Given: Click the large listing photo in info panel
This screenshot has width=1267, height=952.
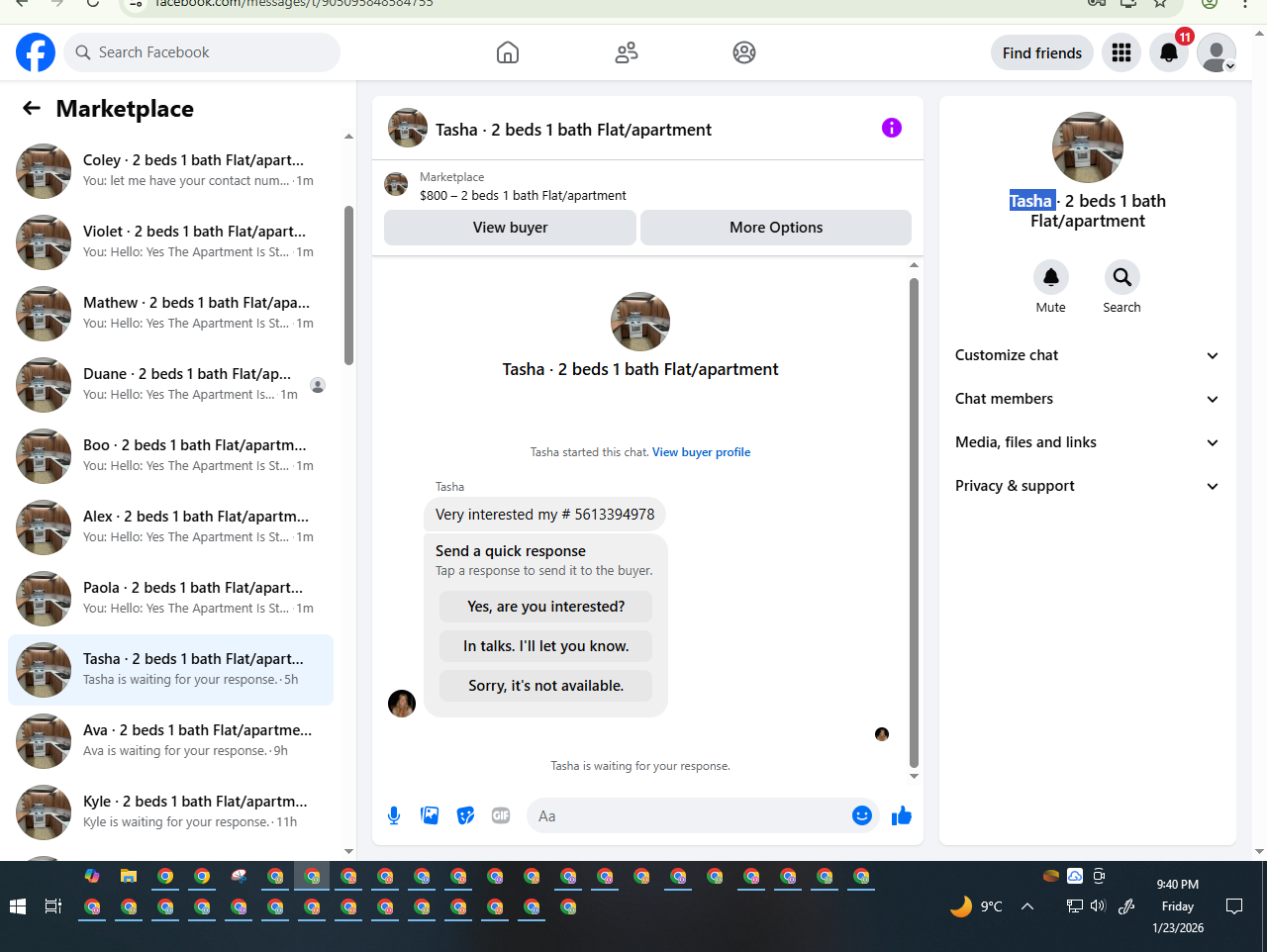Looking at the screenshot, I should [1088, 147].
